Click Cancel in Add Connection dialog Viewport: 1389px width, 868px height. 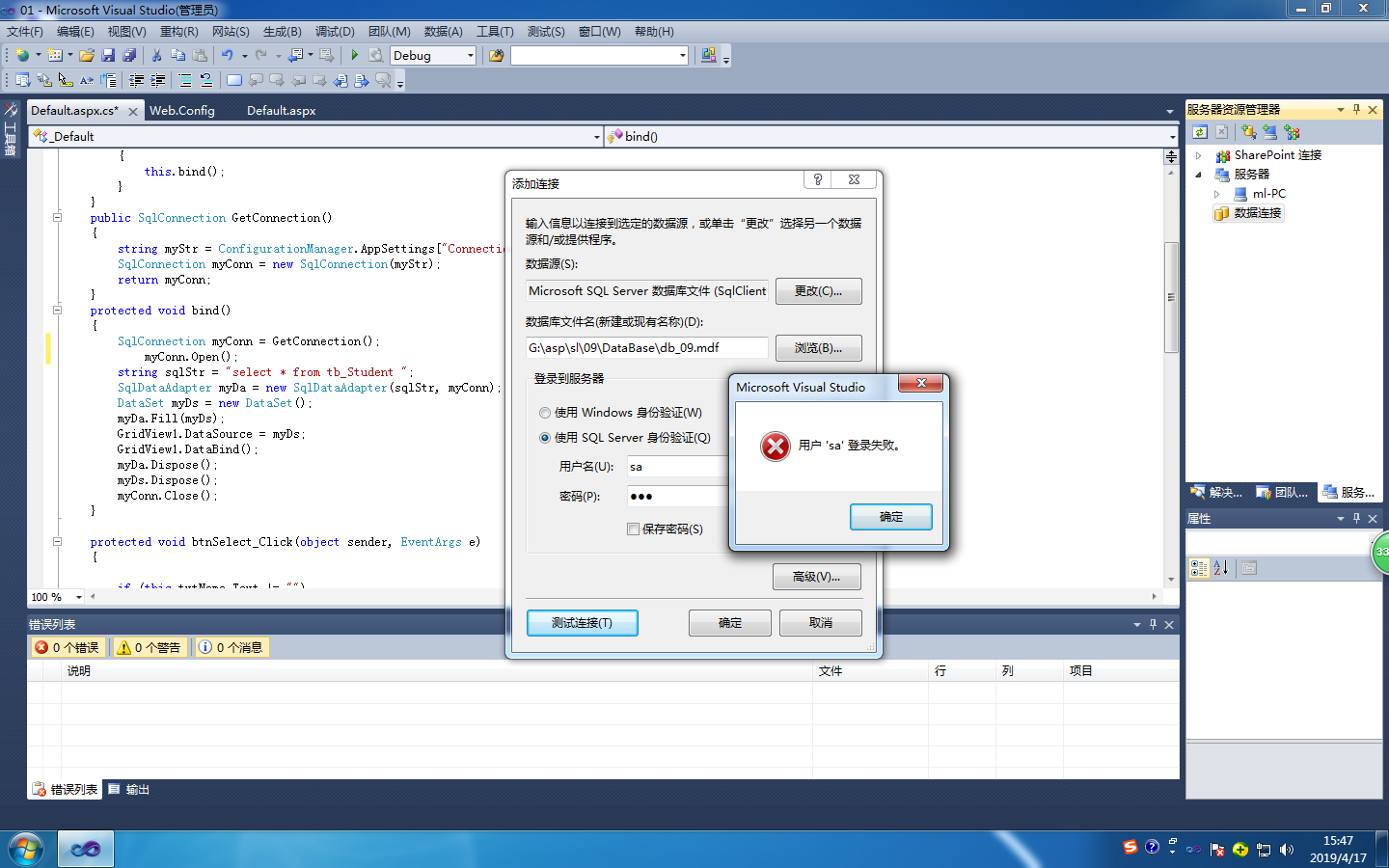click(821, 623)
